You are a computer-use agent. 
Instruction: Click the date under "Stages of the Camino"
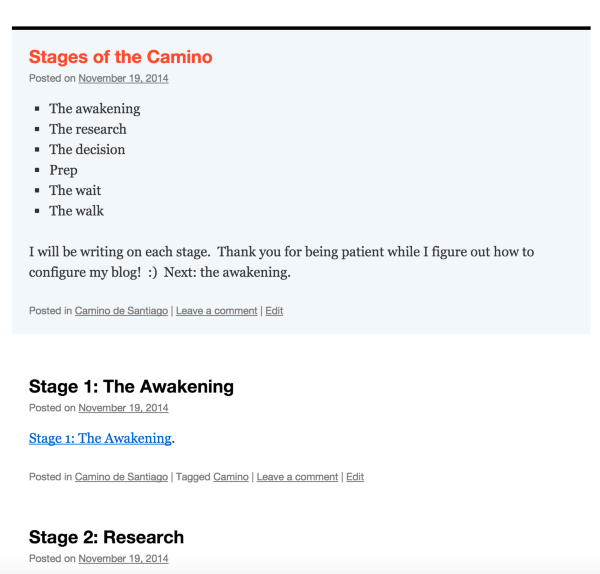[x=123, y=79]
